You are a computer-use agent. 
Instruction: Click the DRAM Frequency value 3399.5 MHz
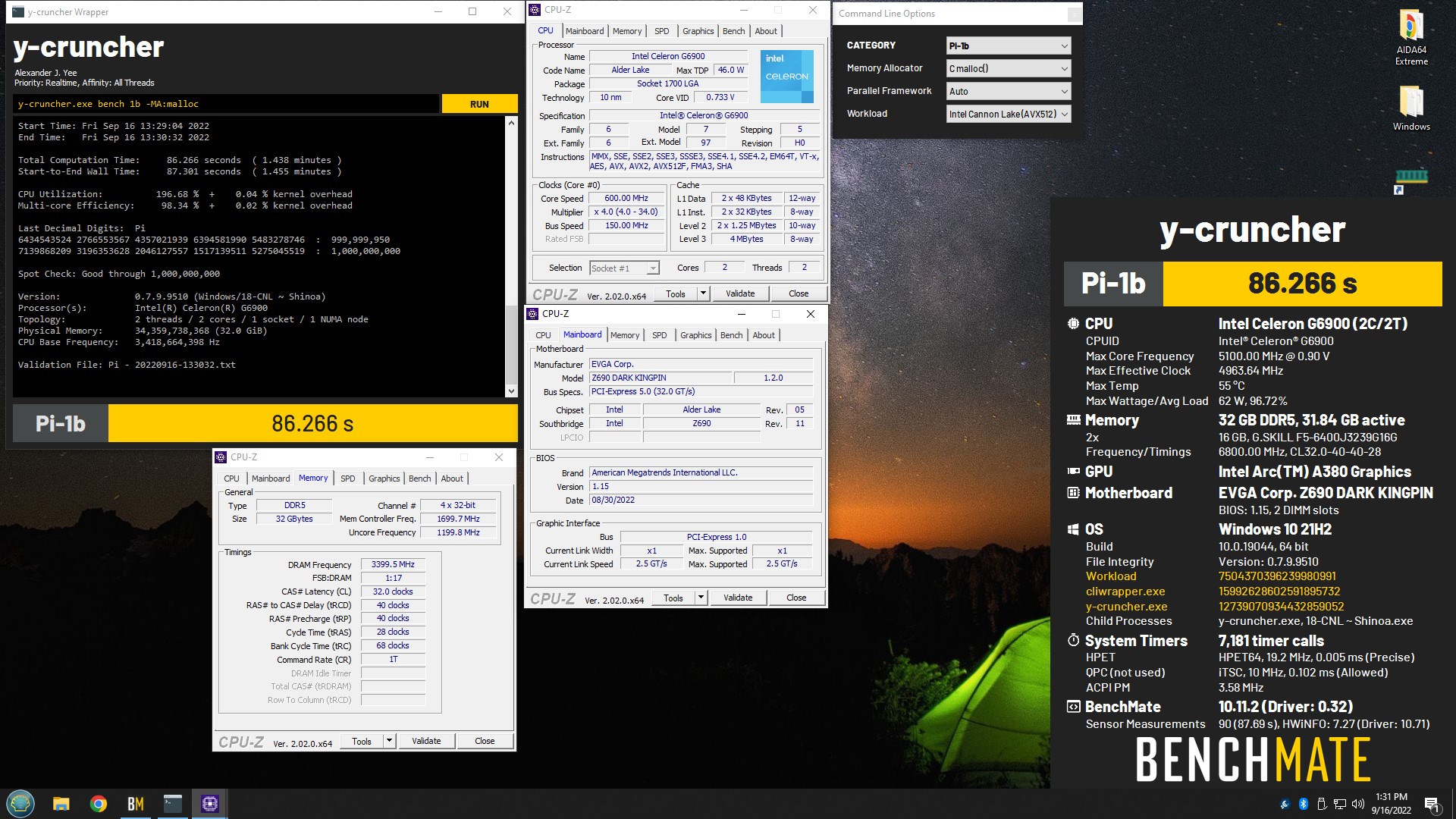pyautogui.click(x=393, y=564)
